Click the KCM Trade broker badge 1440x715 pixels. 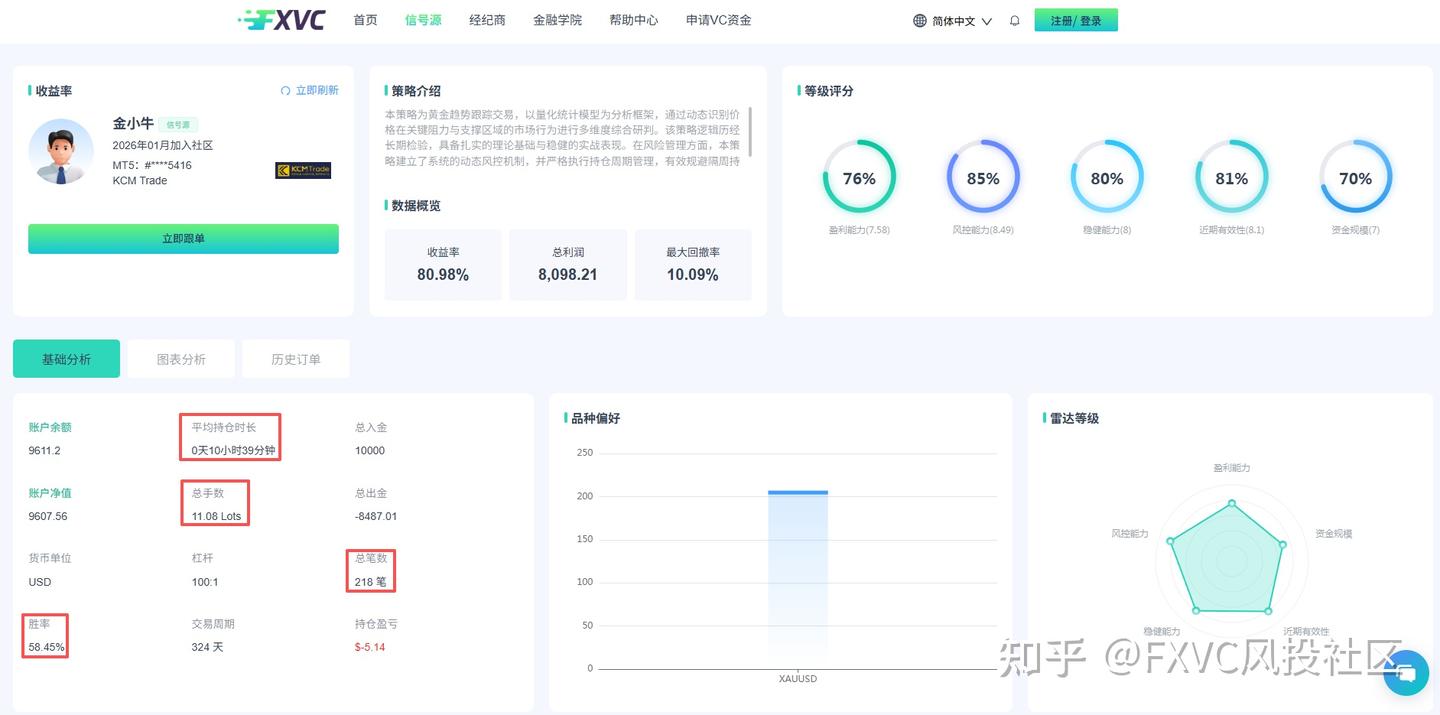[303, 170]
